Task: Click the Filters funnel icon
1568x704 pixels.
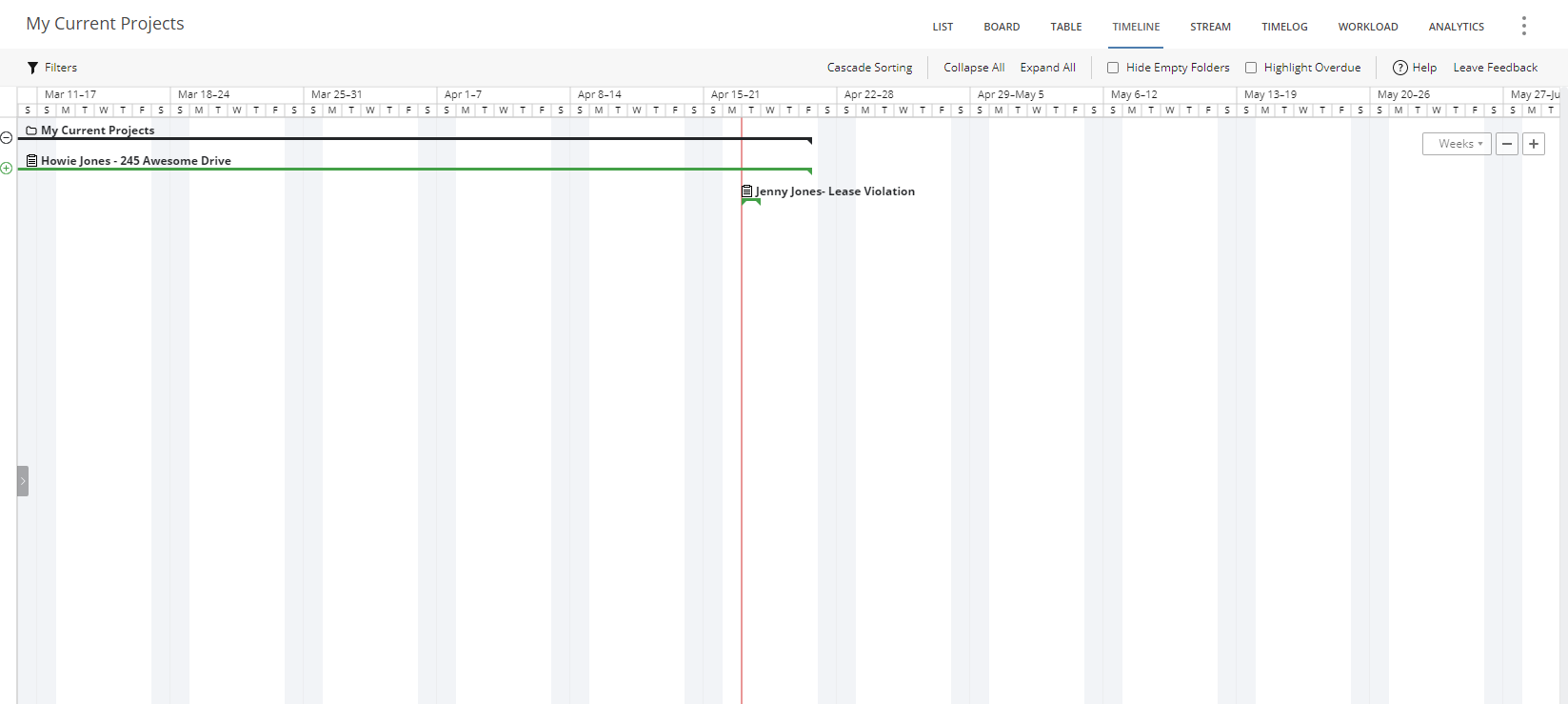Action: click(32, 68)
